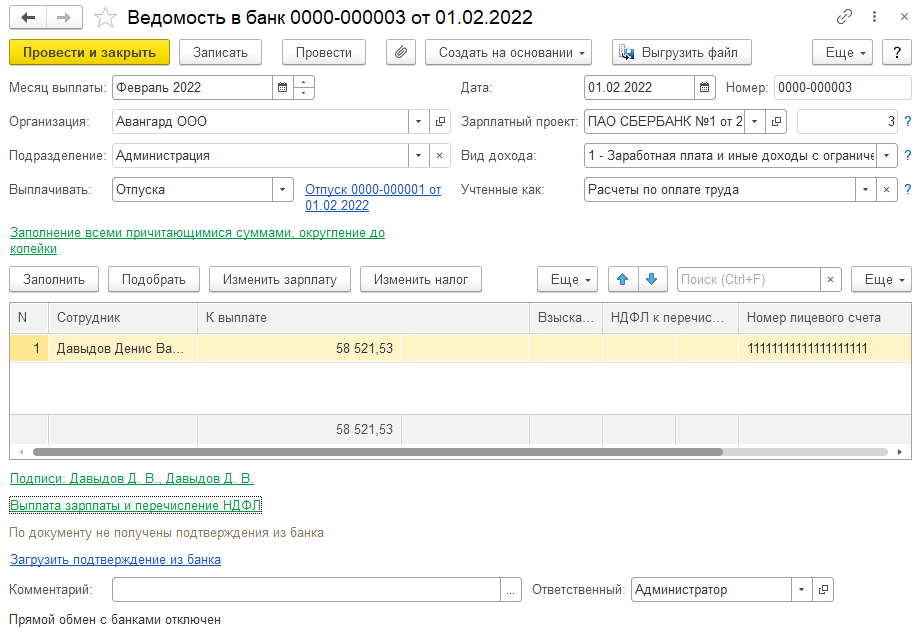Screen dimensions: 922x638
Task: Open Заполнение всеми причитающимися суммами link
Action: pyautogui.click(x=198, y=240)
